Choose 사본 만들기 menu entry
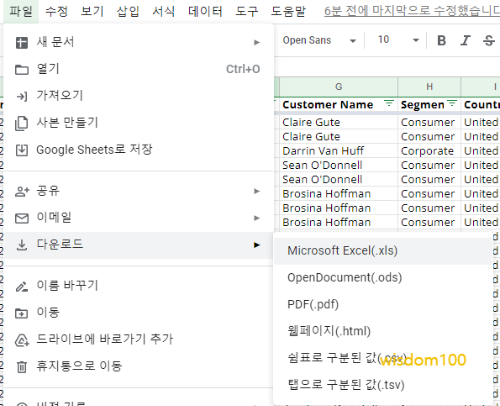The height and width of the screenshot is (406, 500). (x=138, y=123)
